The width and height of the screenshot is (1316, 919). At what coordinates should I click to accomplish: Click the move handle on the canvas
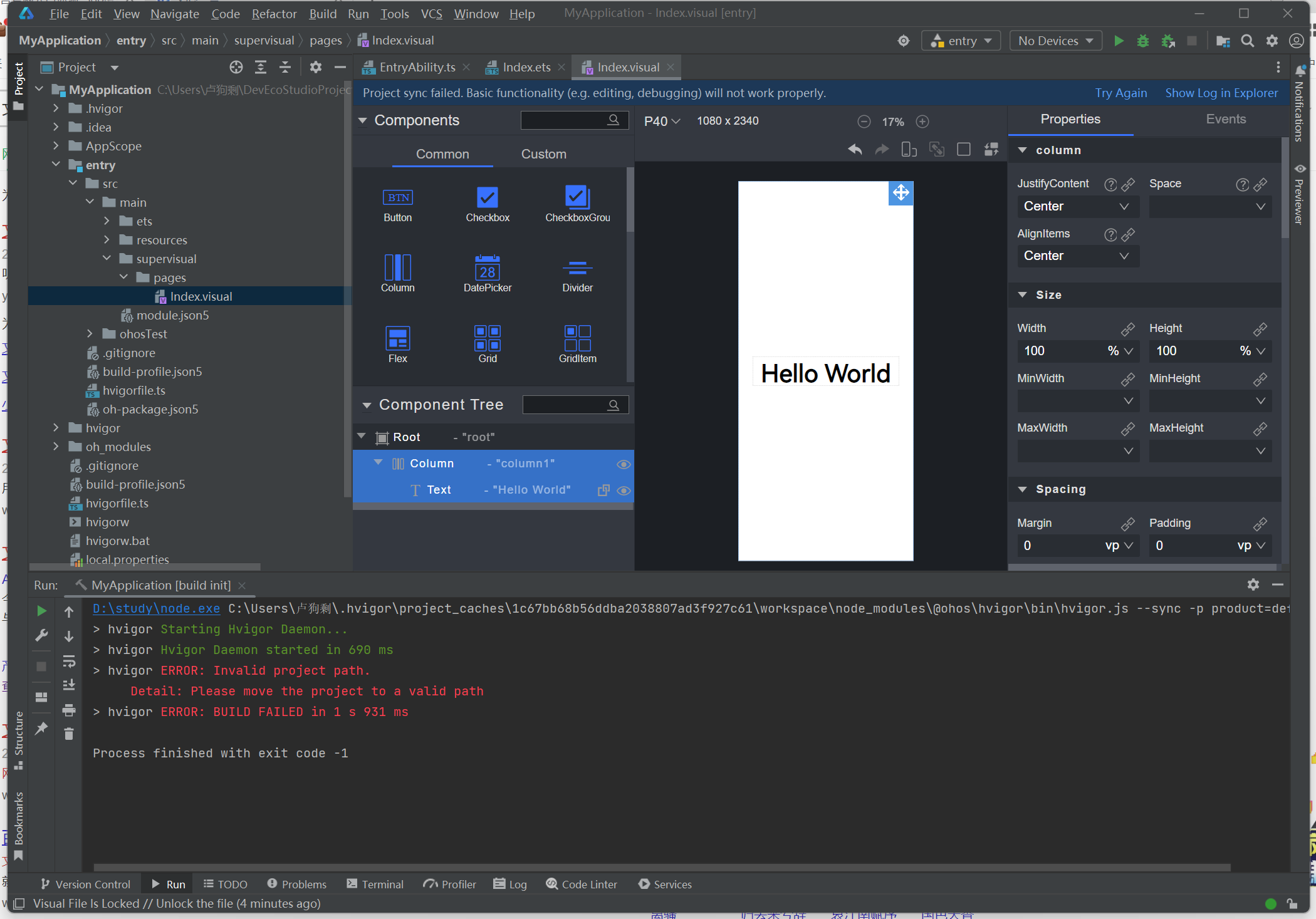pyautogui.click(x=901, y=193)
